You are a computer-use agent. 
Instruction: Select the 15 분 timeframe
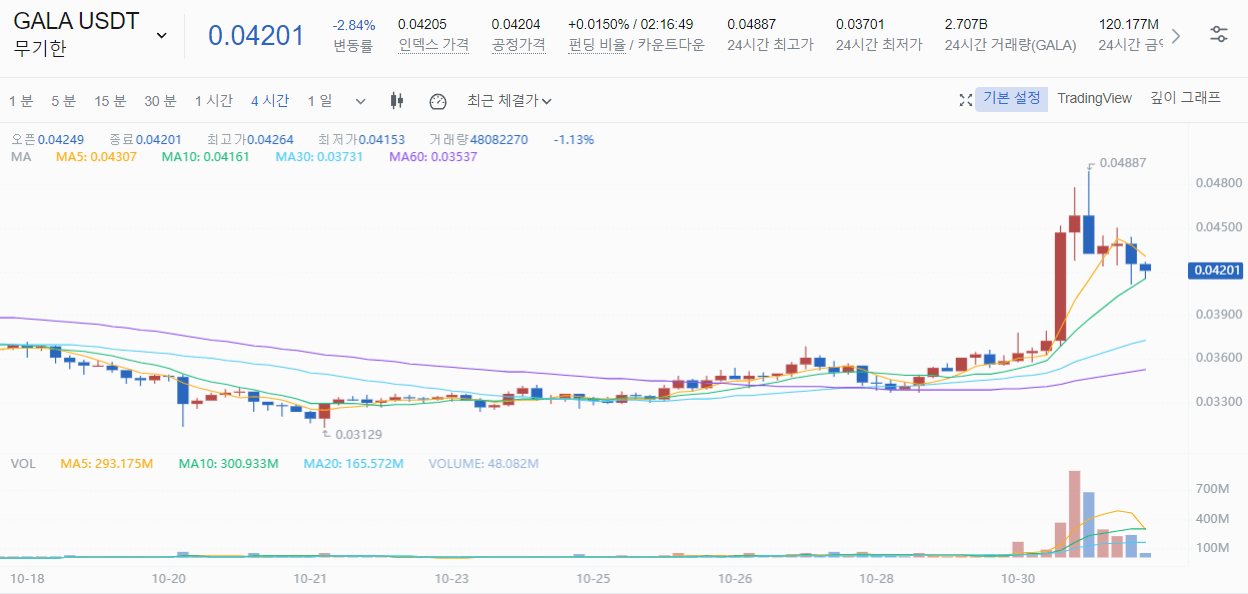110,100
